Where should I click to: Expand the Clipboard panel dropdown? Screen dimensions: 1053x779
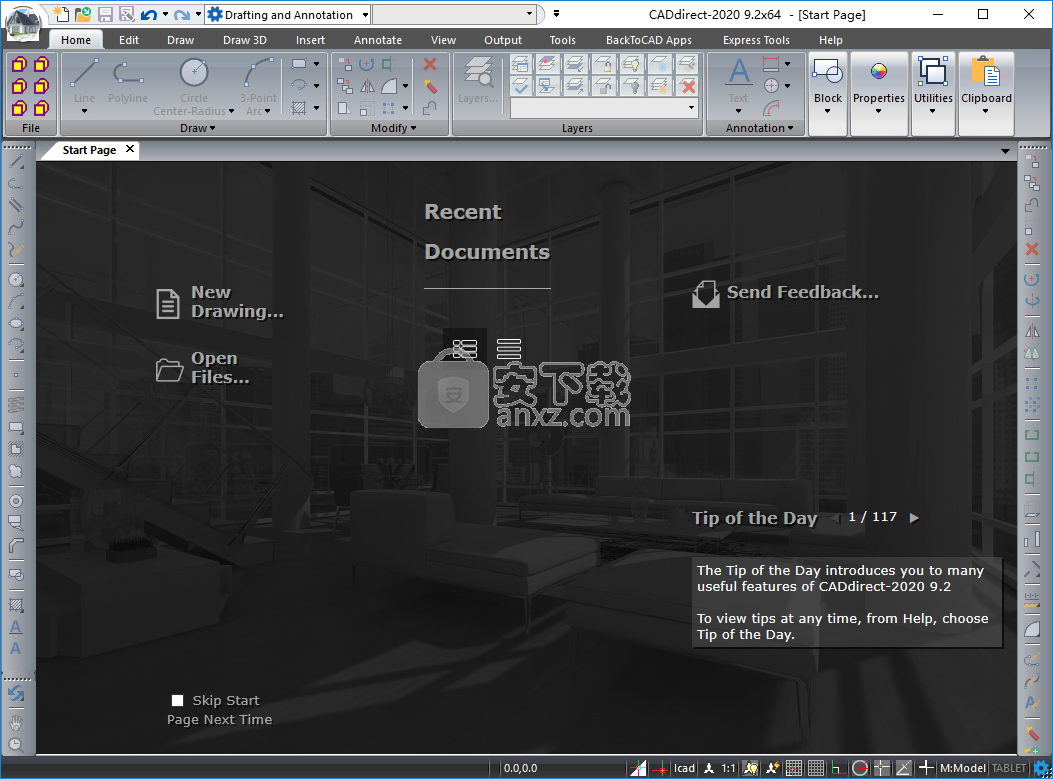tap(986, 111)
